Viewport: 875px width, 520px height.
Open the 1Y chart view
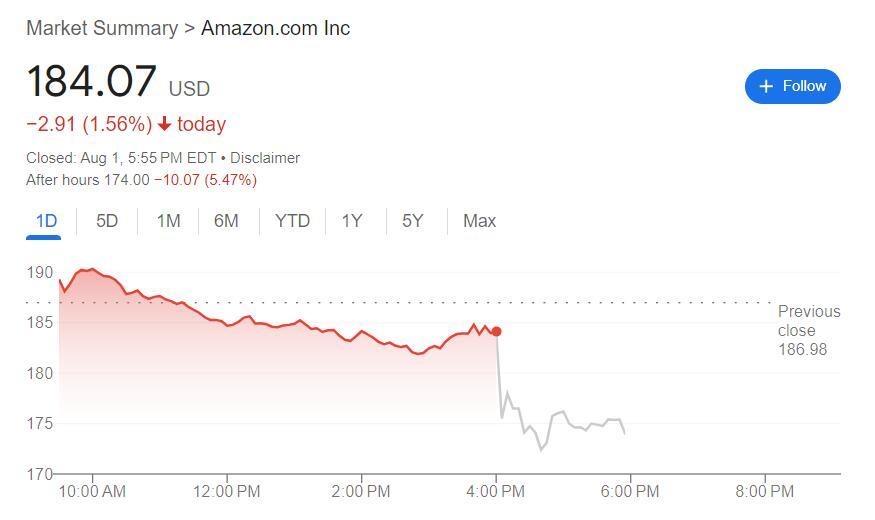tap(352, 221)
